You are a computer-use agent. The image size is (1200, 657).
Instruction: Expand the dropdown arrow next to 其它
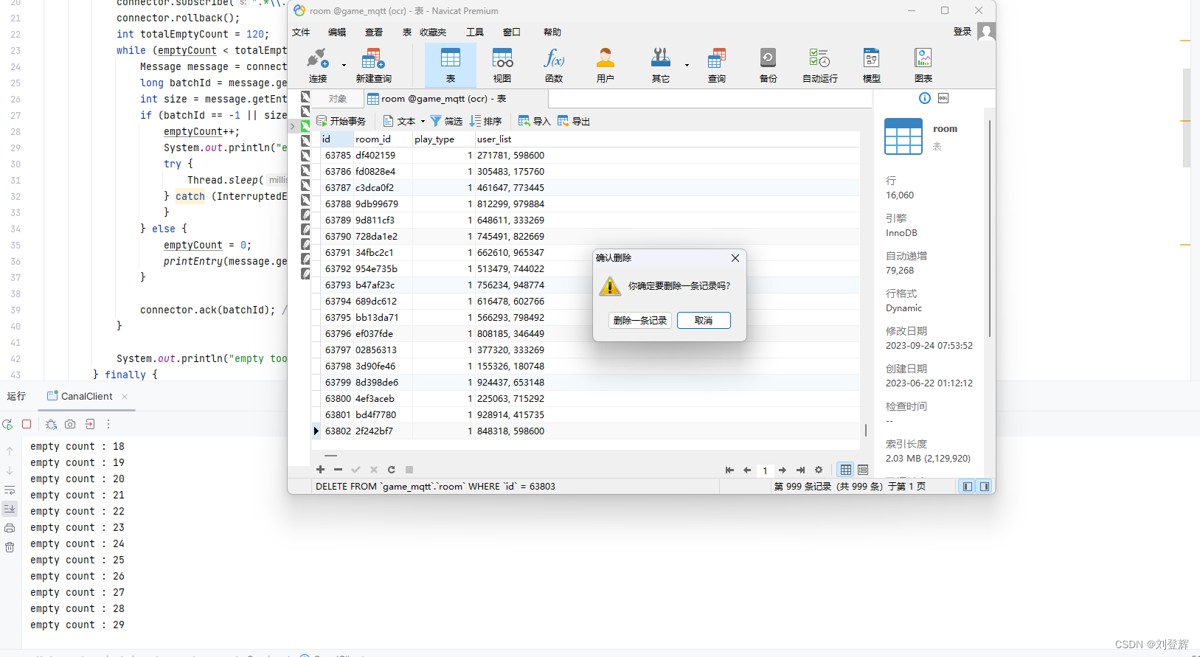[x=687, y=66]
